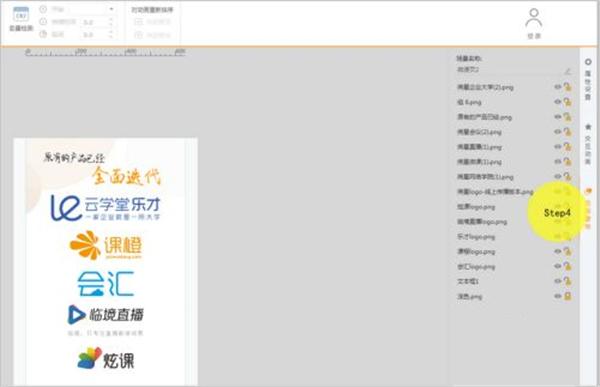This screenshot has height=387, width=600.
Task: Select the 课橙logo.png layer name
Action: [476, 251]
